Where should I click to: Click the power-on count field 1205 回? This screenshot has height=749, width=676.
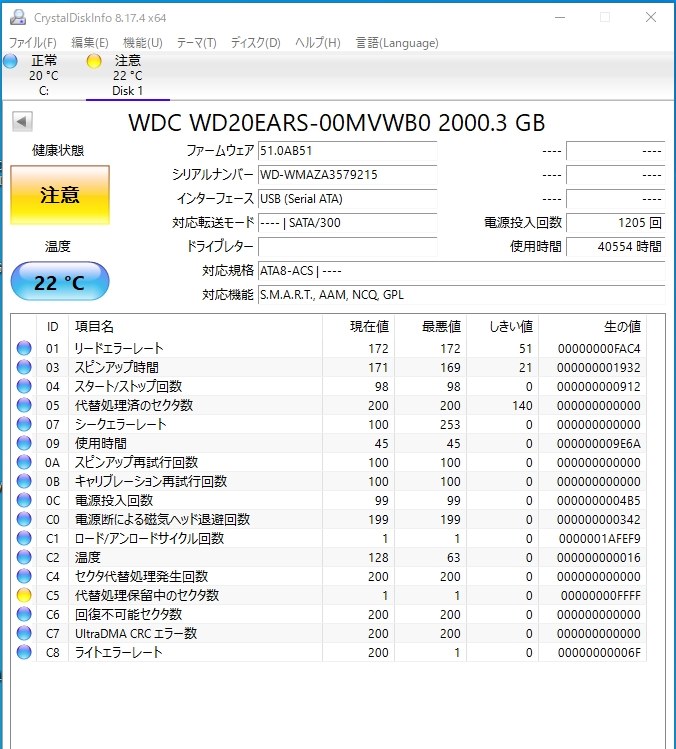pos(615,223)
